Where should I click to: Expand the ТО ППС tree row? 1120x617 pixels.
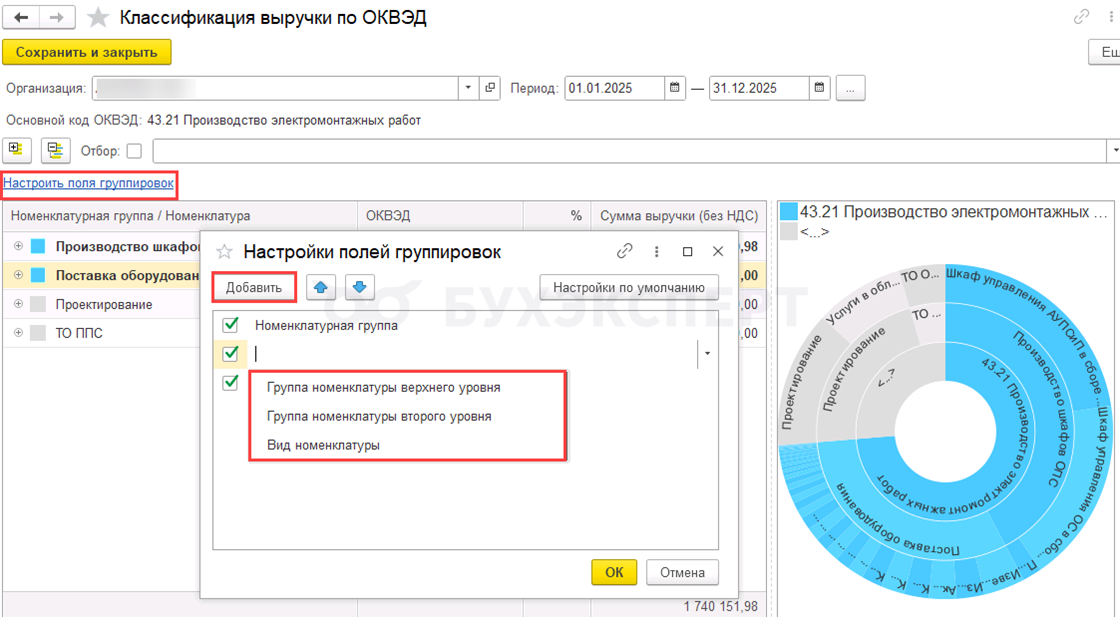[18, 333]
